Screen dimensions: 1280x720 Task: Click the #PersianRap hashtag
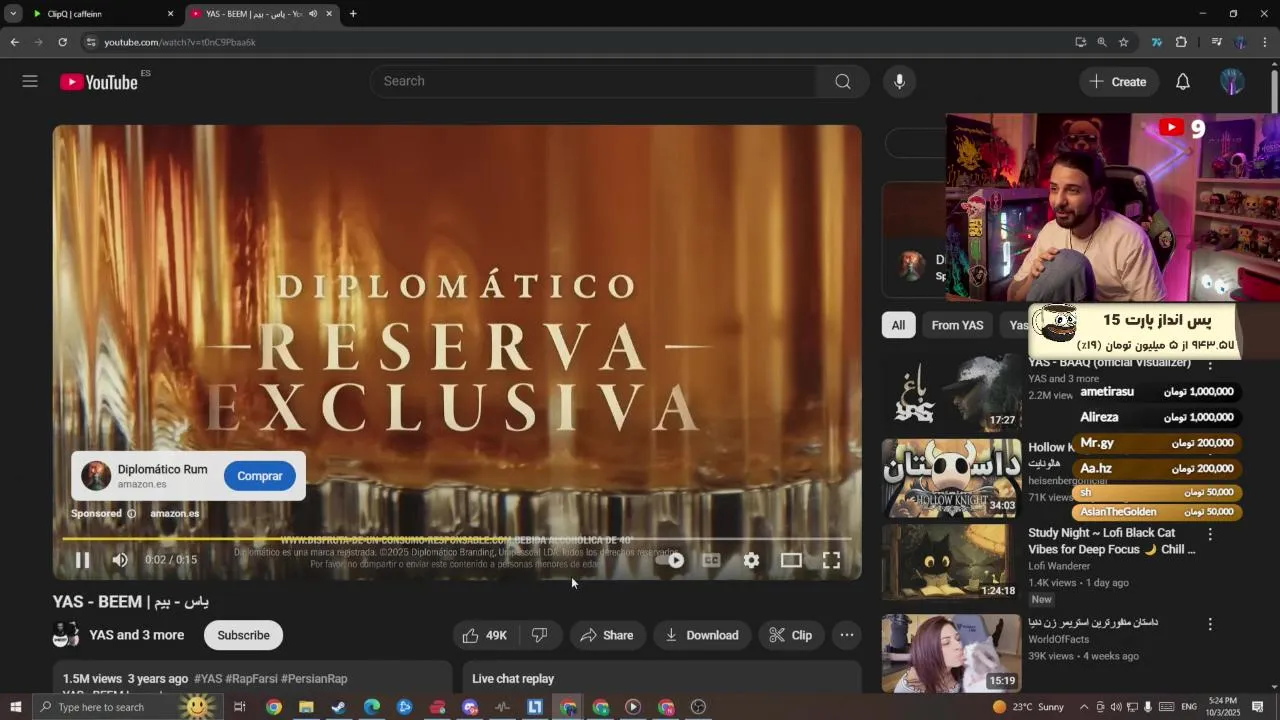point(314,679)
